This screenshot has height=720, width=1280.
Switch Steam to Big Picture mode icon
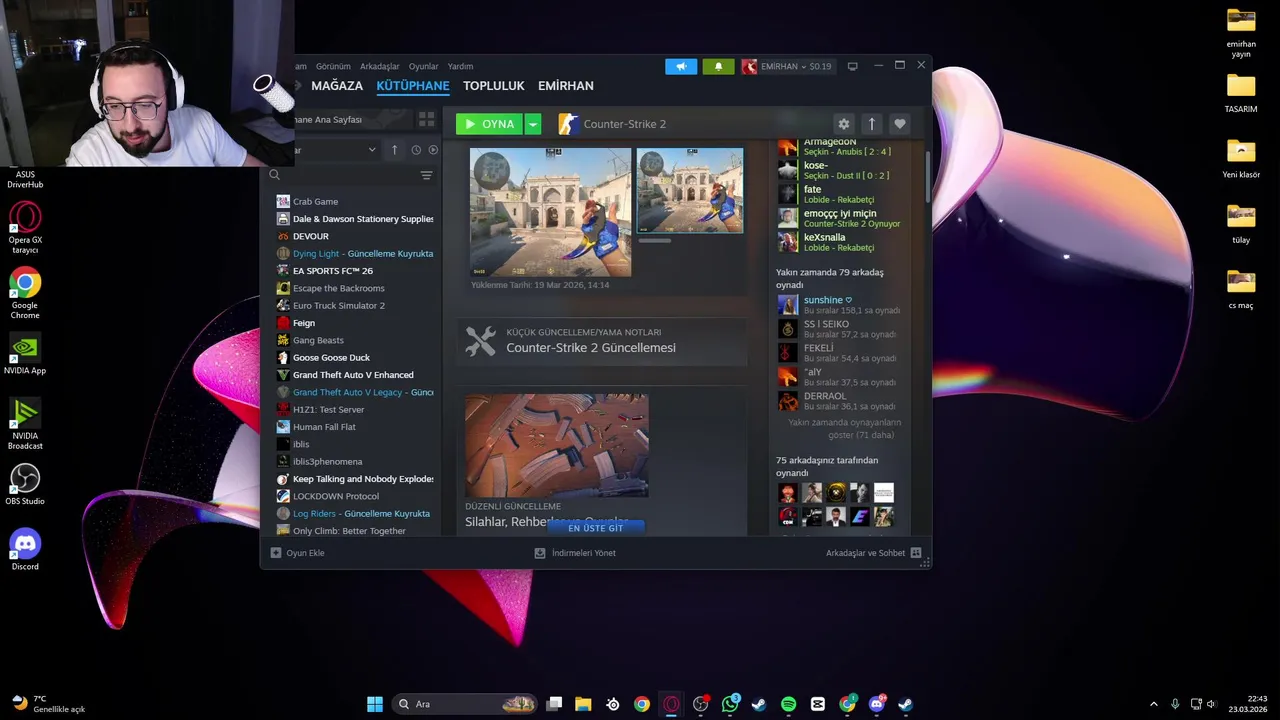(x=852, y=66)
